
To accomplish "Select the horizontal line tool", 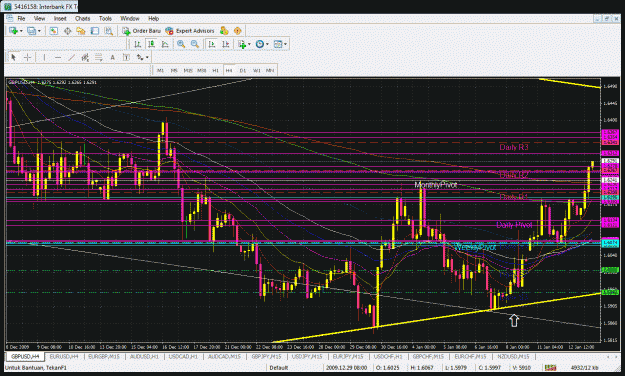I will pyautogui.click(x=58, y=57).
